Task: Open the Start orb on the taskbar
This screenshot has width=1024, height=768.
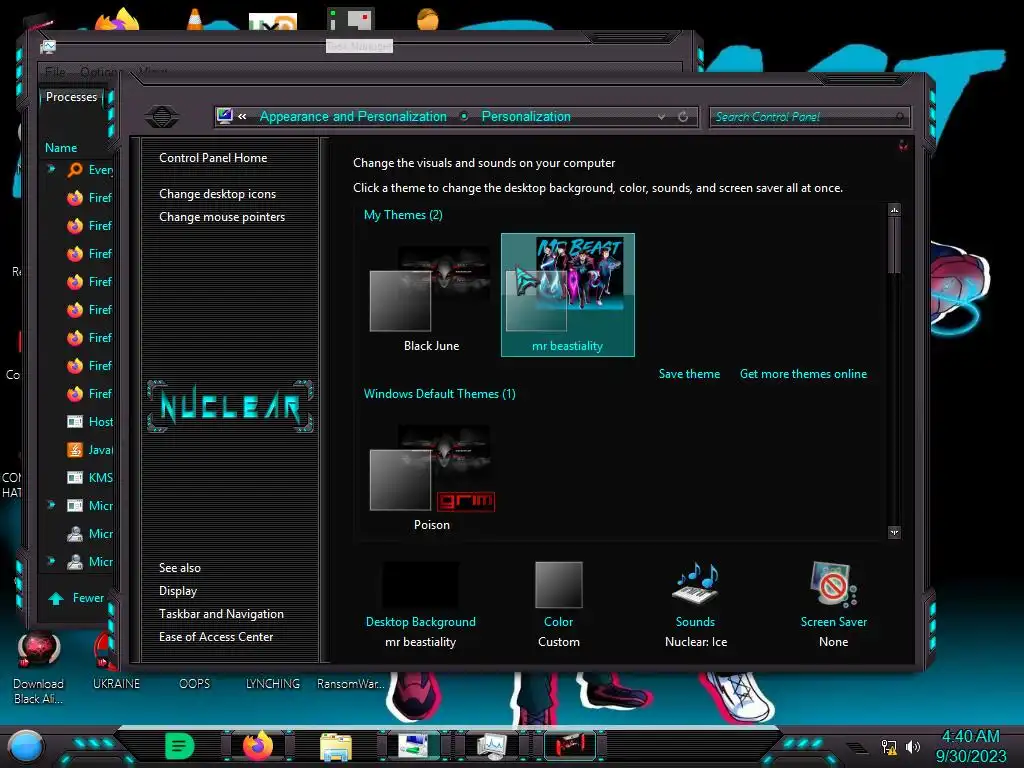Action: pyautogui.click(x=25, y=746)
